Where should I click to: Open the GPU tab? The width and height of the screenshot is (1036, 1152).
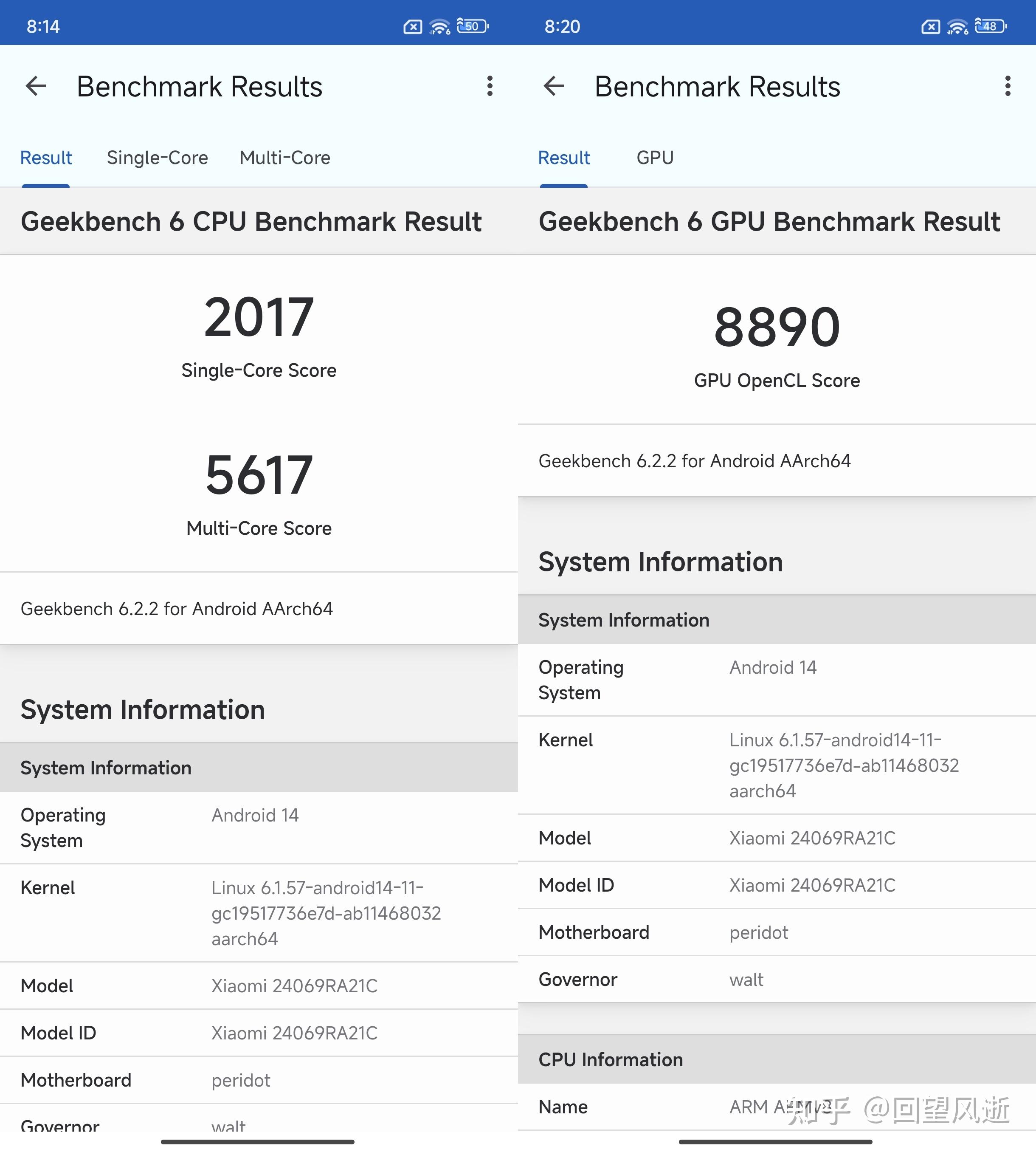tap(655, 158)
